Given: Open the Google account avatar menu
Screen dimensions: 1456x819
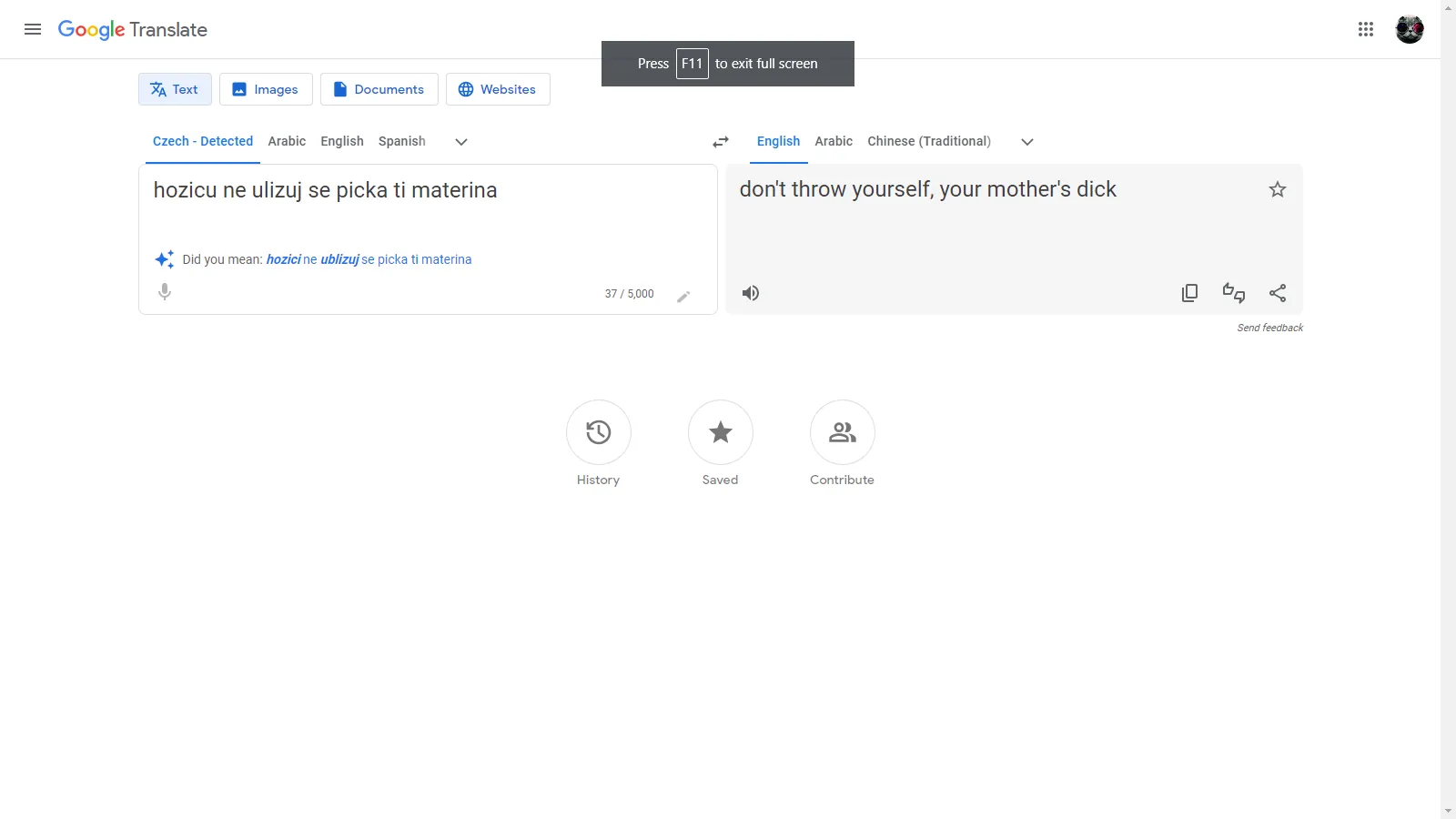Looking at the screenshot, I should tap(1410, 29).
